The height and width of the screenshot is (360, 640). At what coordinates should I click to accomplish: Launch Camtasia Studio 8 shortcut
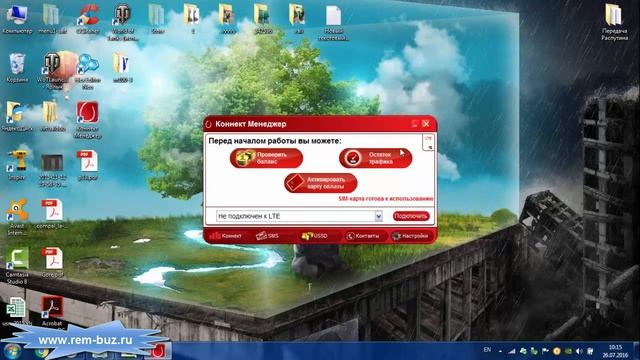click(17, 266)
